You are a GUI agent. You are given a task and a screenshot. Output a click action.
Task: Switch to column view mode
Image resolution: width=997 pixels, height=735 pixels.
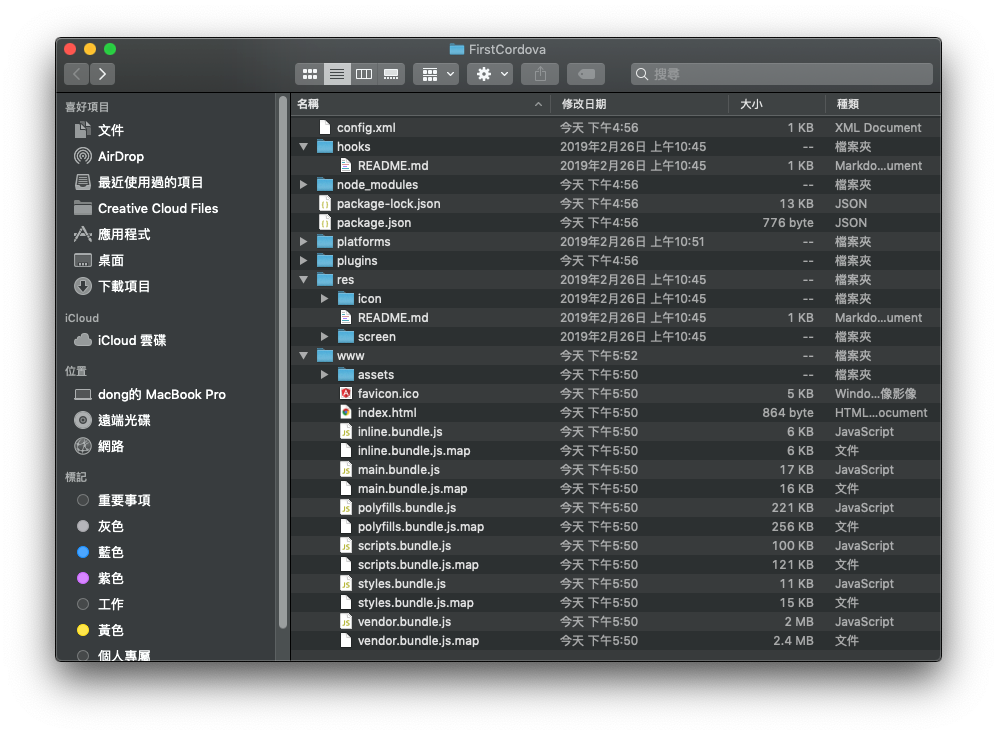[363, 73]
